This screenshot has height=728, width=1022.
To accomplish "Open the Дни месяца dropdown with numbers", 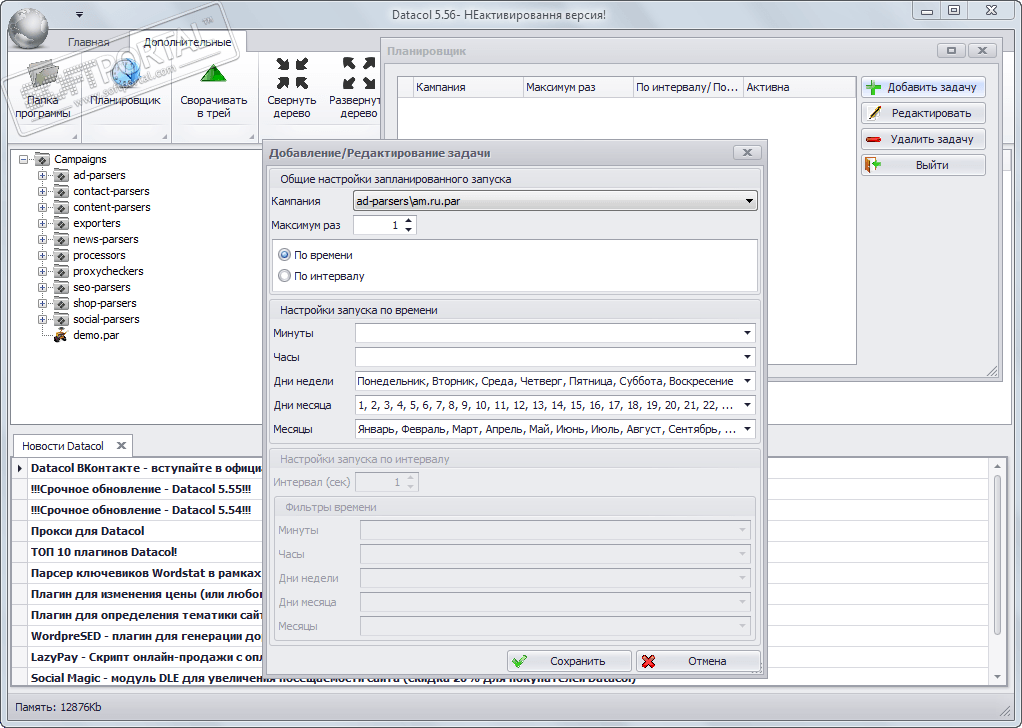I will pos(555,405).
